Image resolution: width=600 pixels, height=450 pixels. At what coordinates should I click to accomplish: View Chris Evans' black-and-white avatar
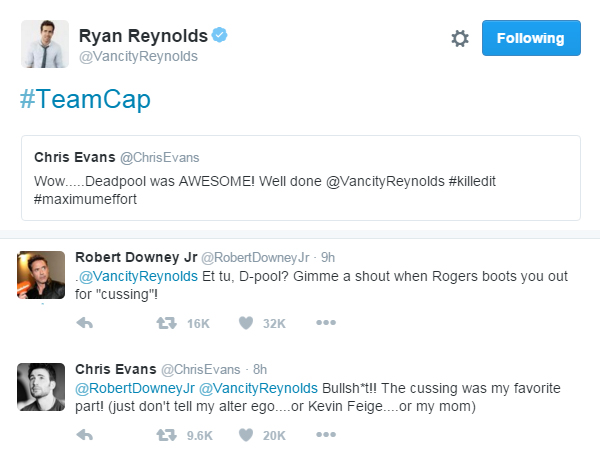pyautogui.click(x=41, y=387)
